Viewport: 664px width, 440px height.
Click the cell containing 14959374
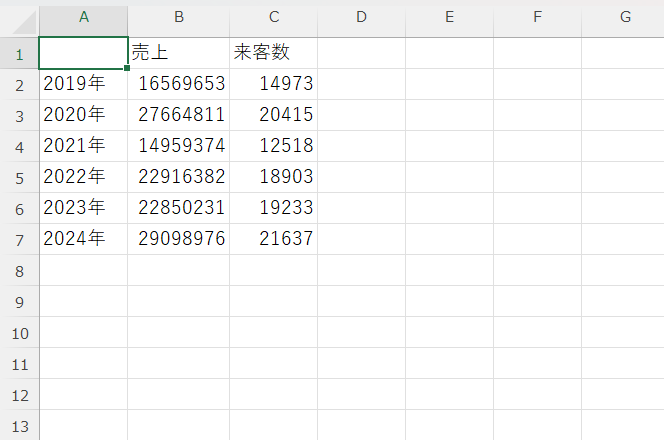point(179,146)
